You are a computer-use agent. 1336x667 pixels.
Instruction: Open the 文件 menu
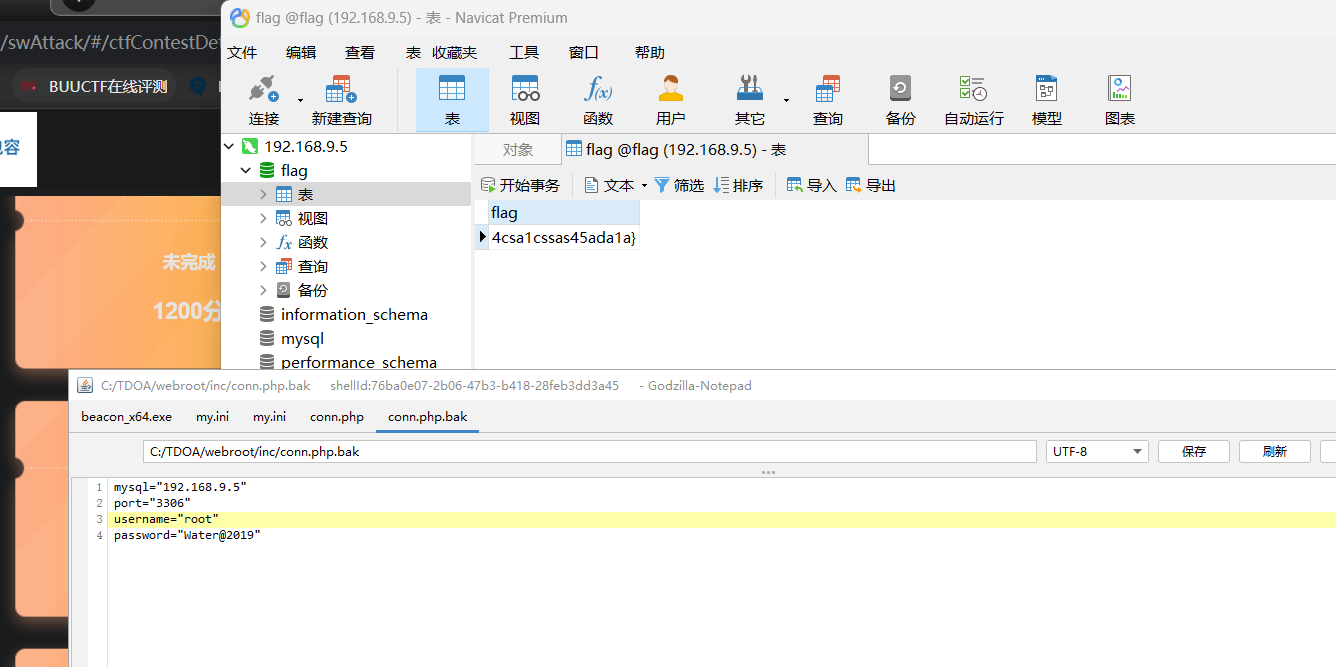tap(242, 52)
